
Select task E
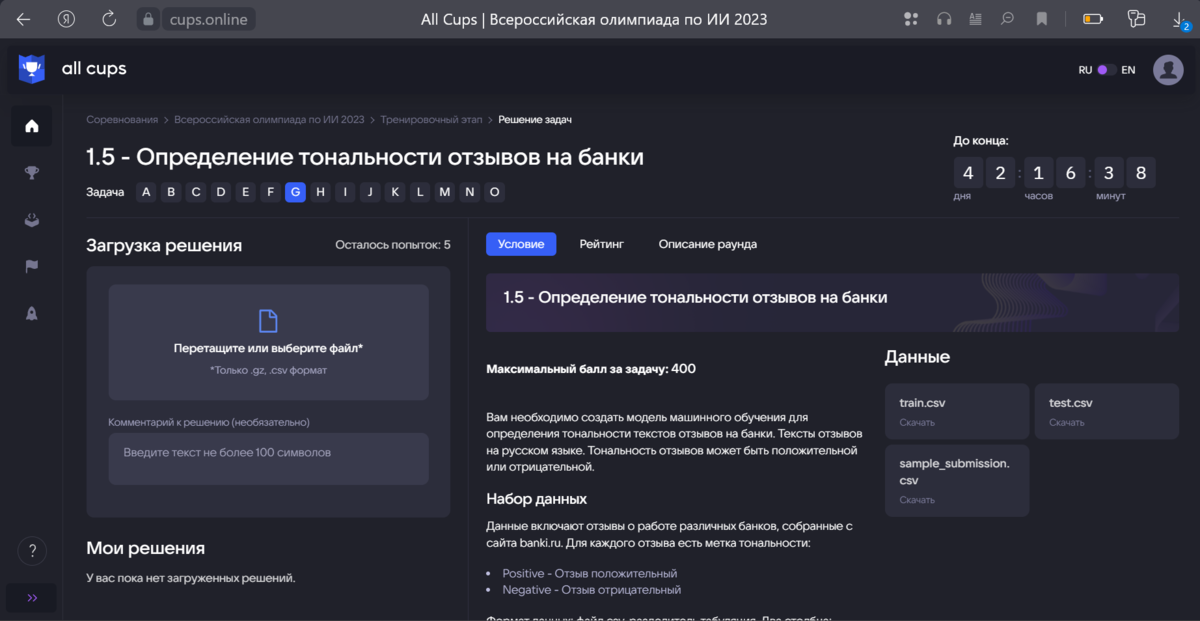pyautogui.click(x=246, y=192)
